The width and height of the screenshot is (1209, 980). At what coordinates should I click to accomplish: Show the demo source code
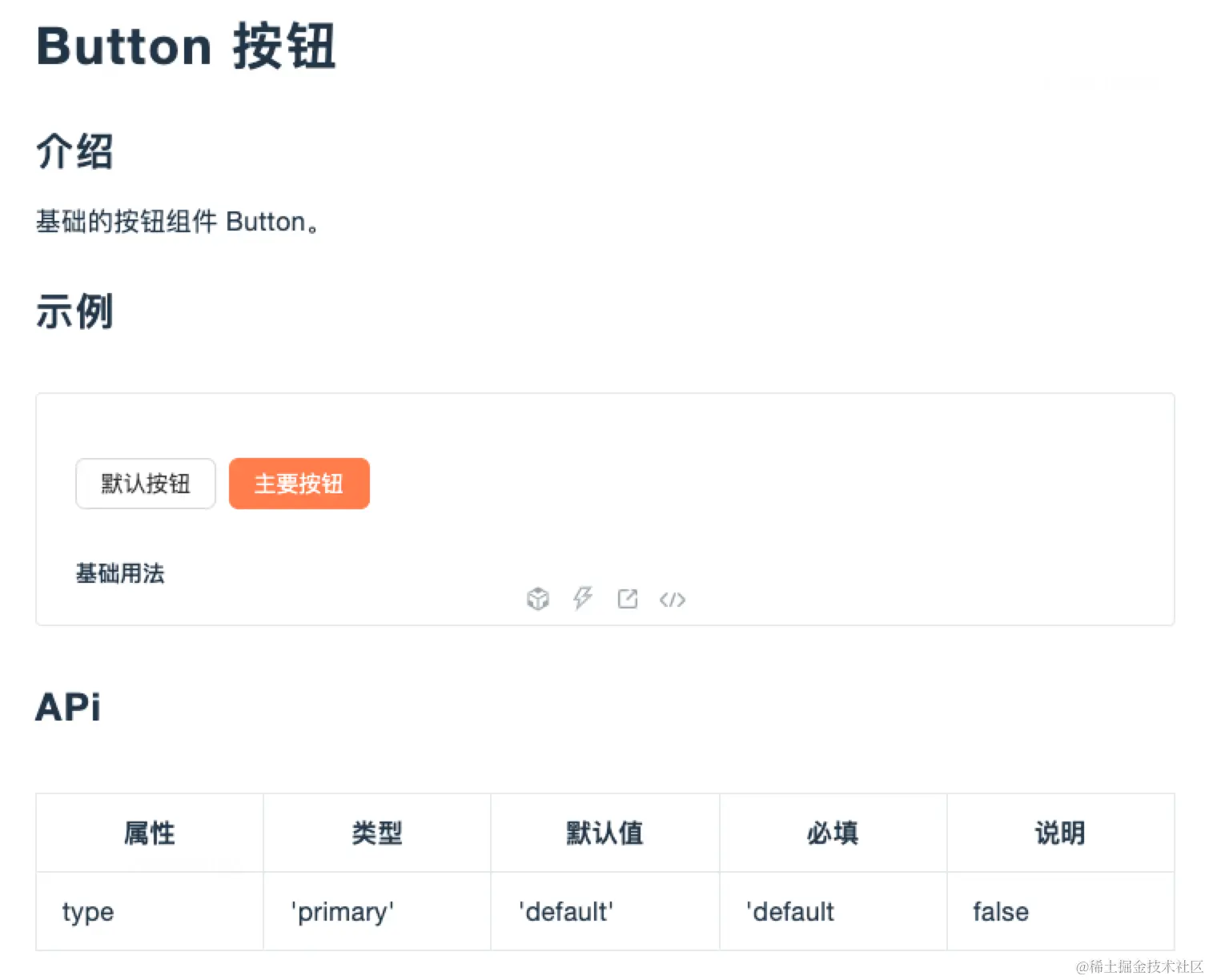pyautogui.click(x=673, y=600)
